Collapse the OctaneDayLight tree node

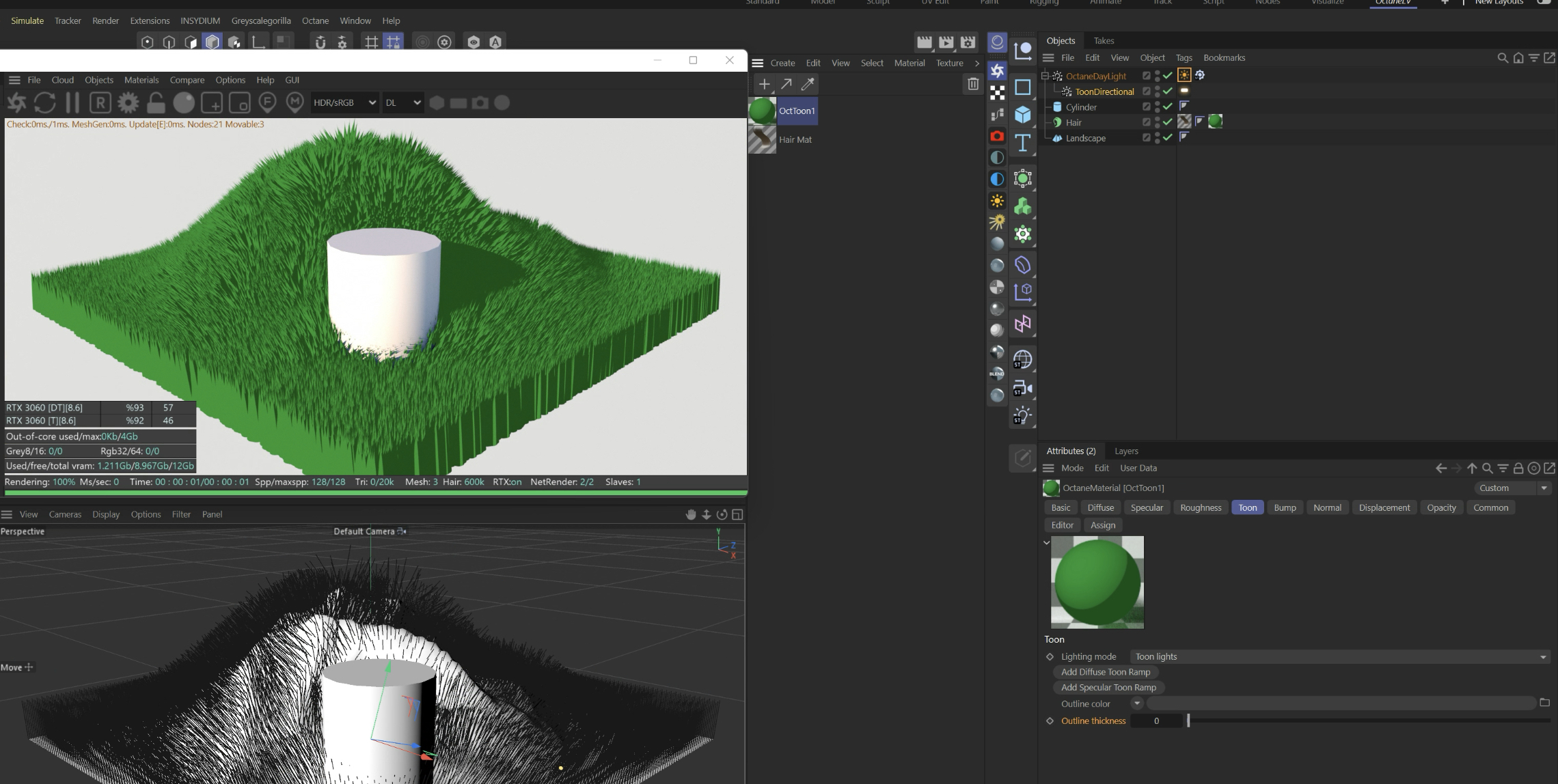1045,76
